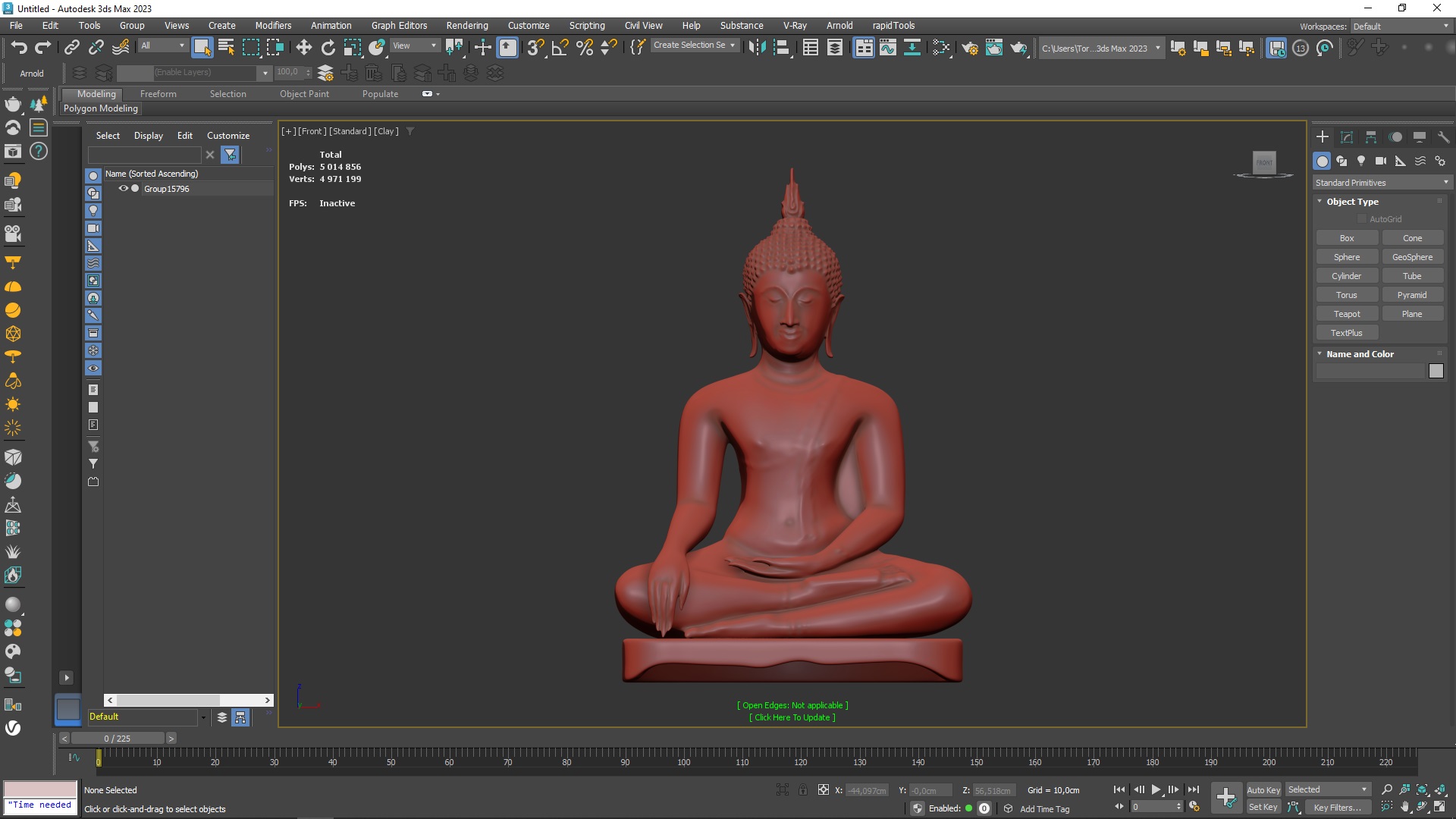Open the selection filter All dropdown
This screenshot has width=1456, height=819.
pyautogui.click(x=162, y=45)
